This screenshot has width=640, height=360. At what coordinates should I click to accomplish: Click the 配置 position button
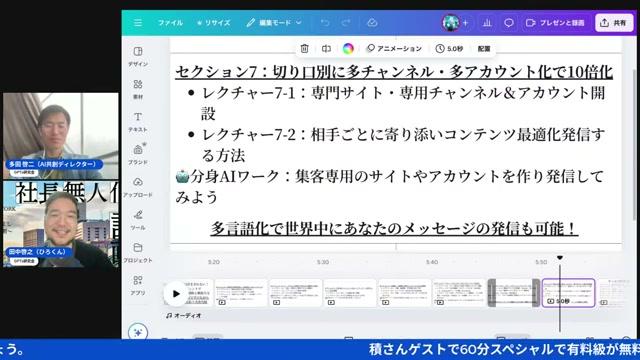pyautogui.click(x=484, y=49)
